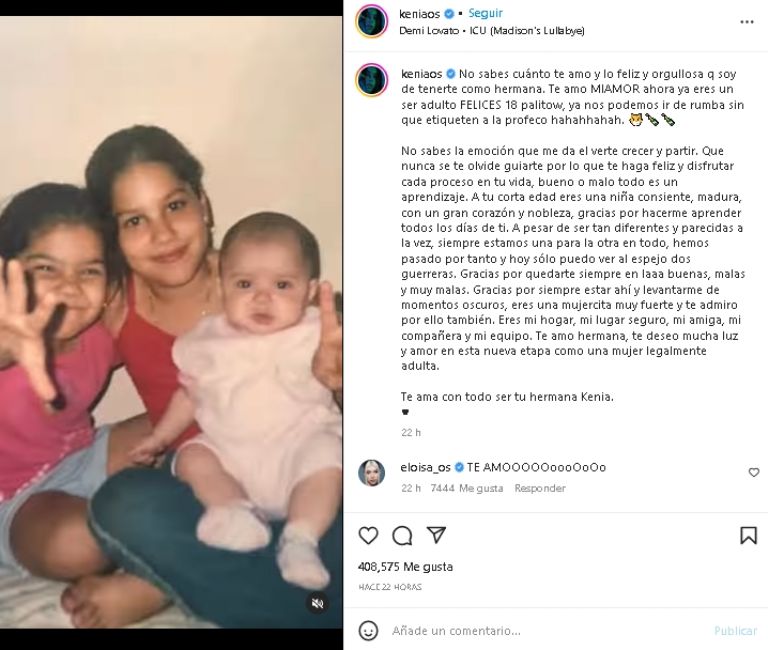768x650 pixels.
Task: View the 7444 Me gusta comment likes
Action: [467, 488]
